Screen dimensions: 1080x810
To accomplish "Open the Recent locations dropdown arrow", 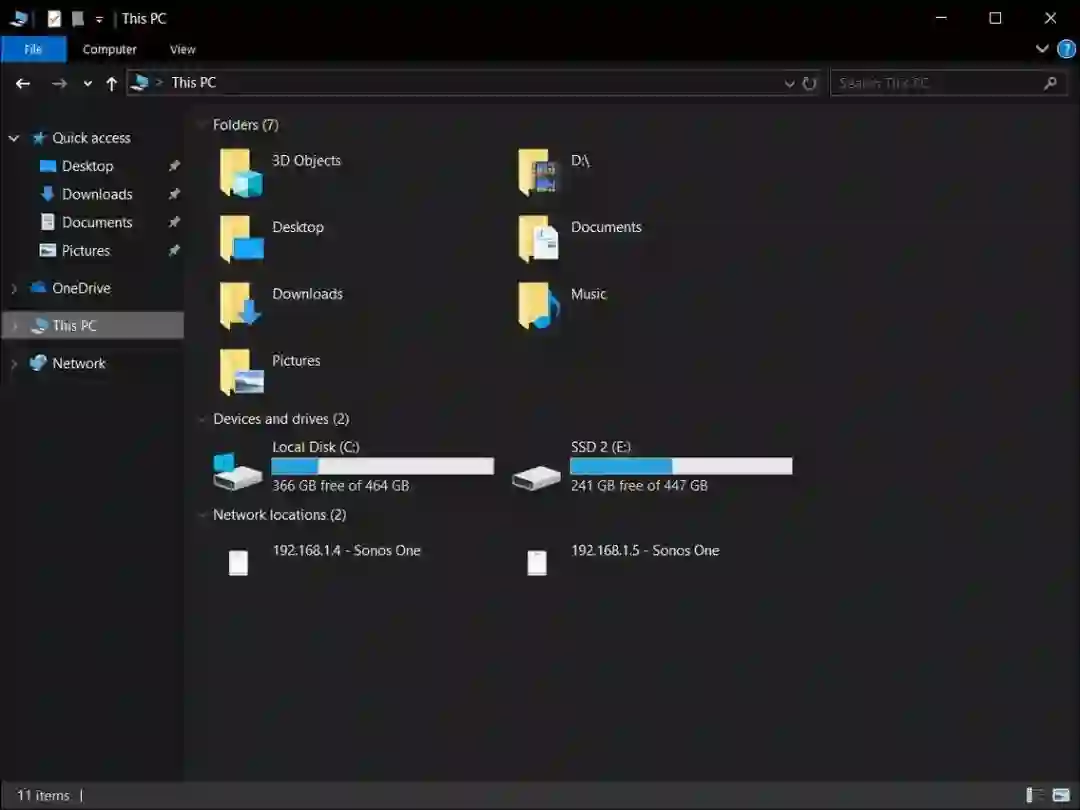I will point(87,83).
